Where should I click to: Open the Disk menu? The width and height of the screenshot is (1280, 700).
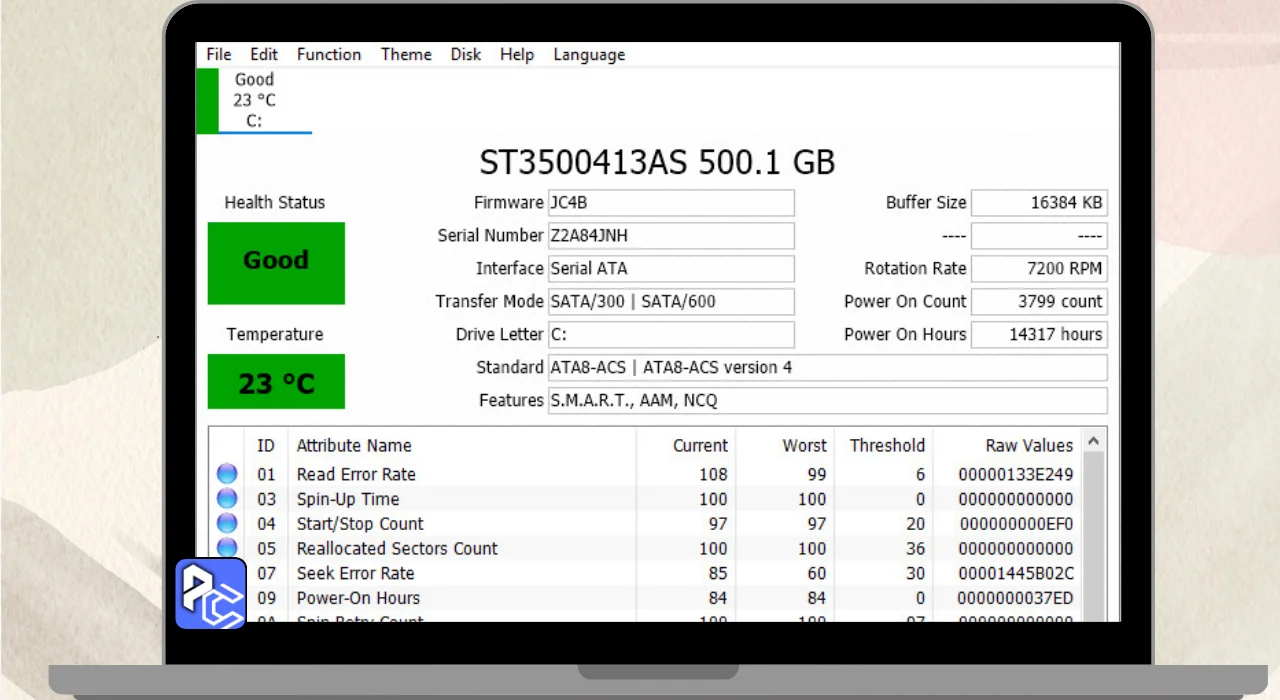[x=465, y=55]
